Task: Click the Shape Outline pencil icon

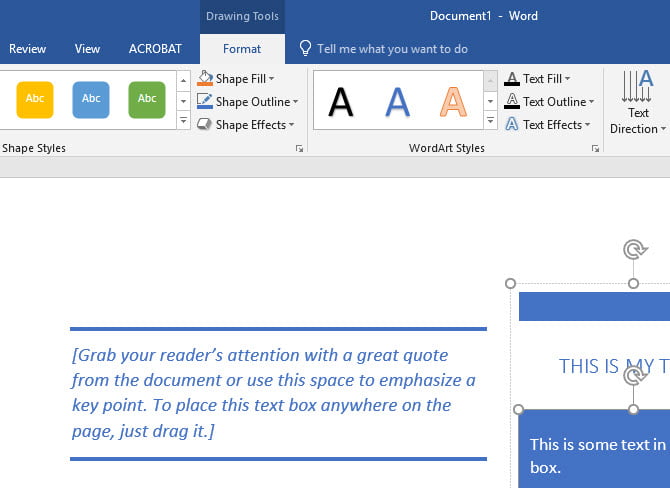Action: tap(205, 101)
